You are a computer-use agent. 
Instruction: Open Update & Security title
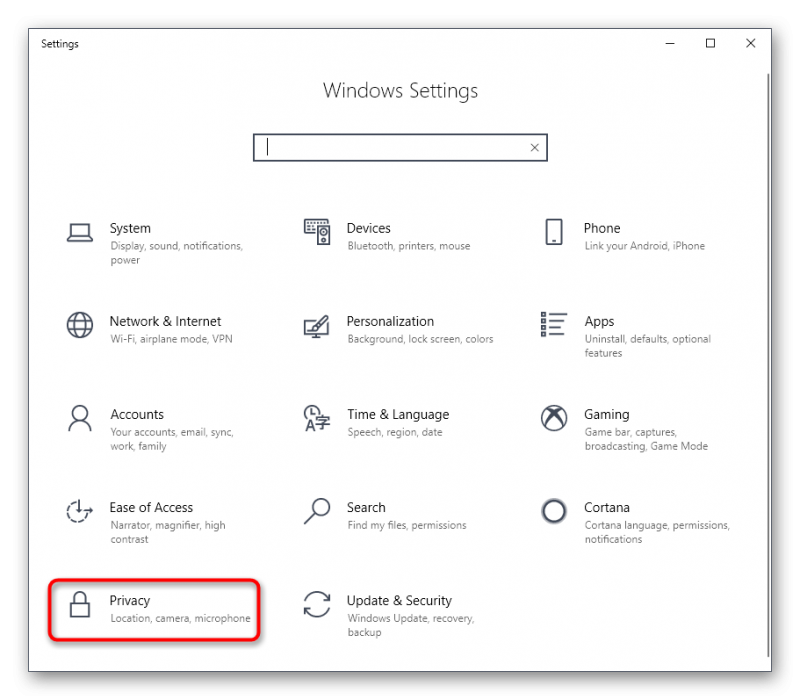[399, 601]
